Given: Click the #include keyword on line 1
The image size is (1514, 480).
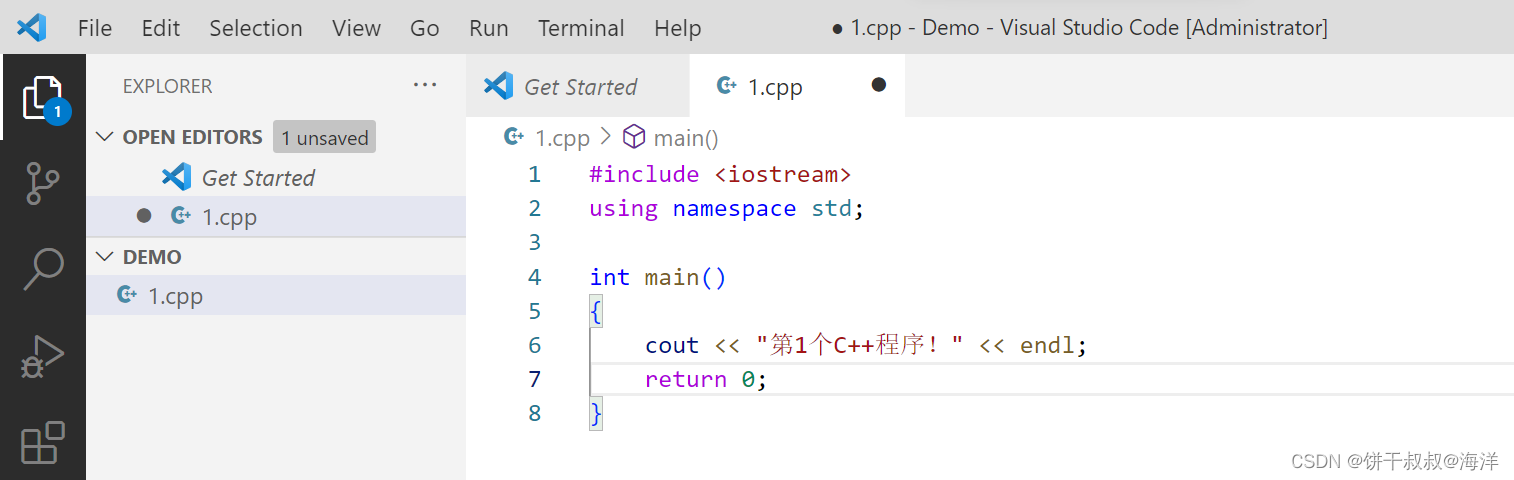Looking at the screenshot, I should (644, 174).
